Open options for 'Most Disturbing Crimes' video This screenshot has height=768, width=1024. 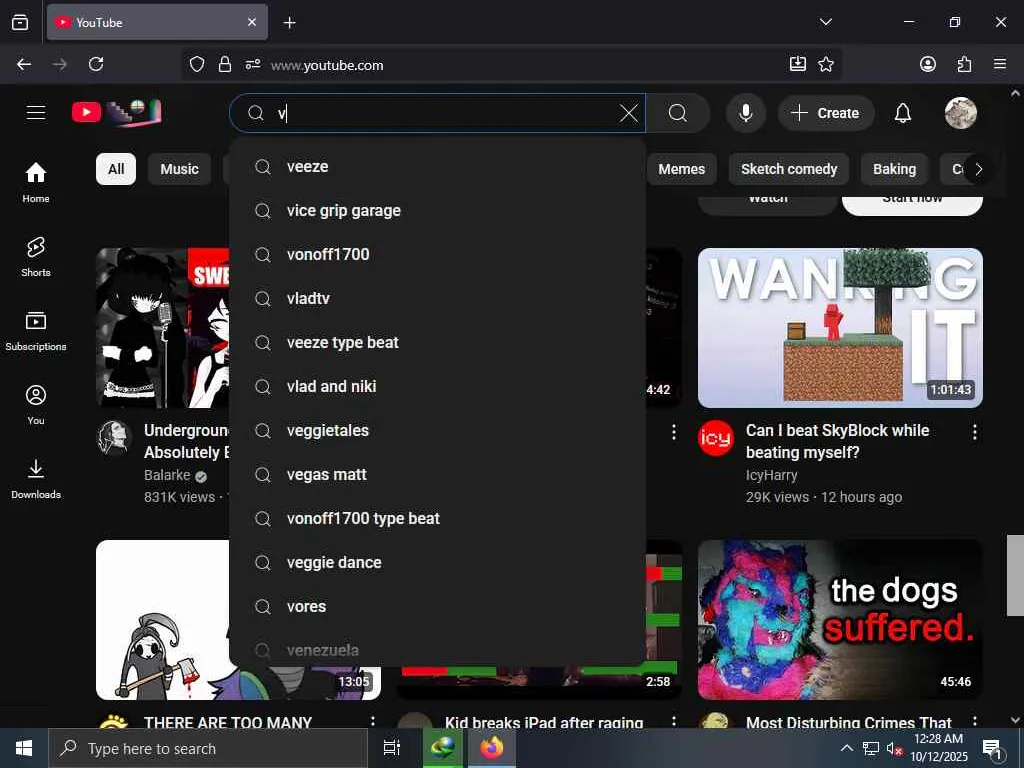click(974, 721)
